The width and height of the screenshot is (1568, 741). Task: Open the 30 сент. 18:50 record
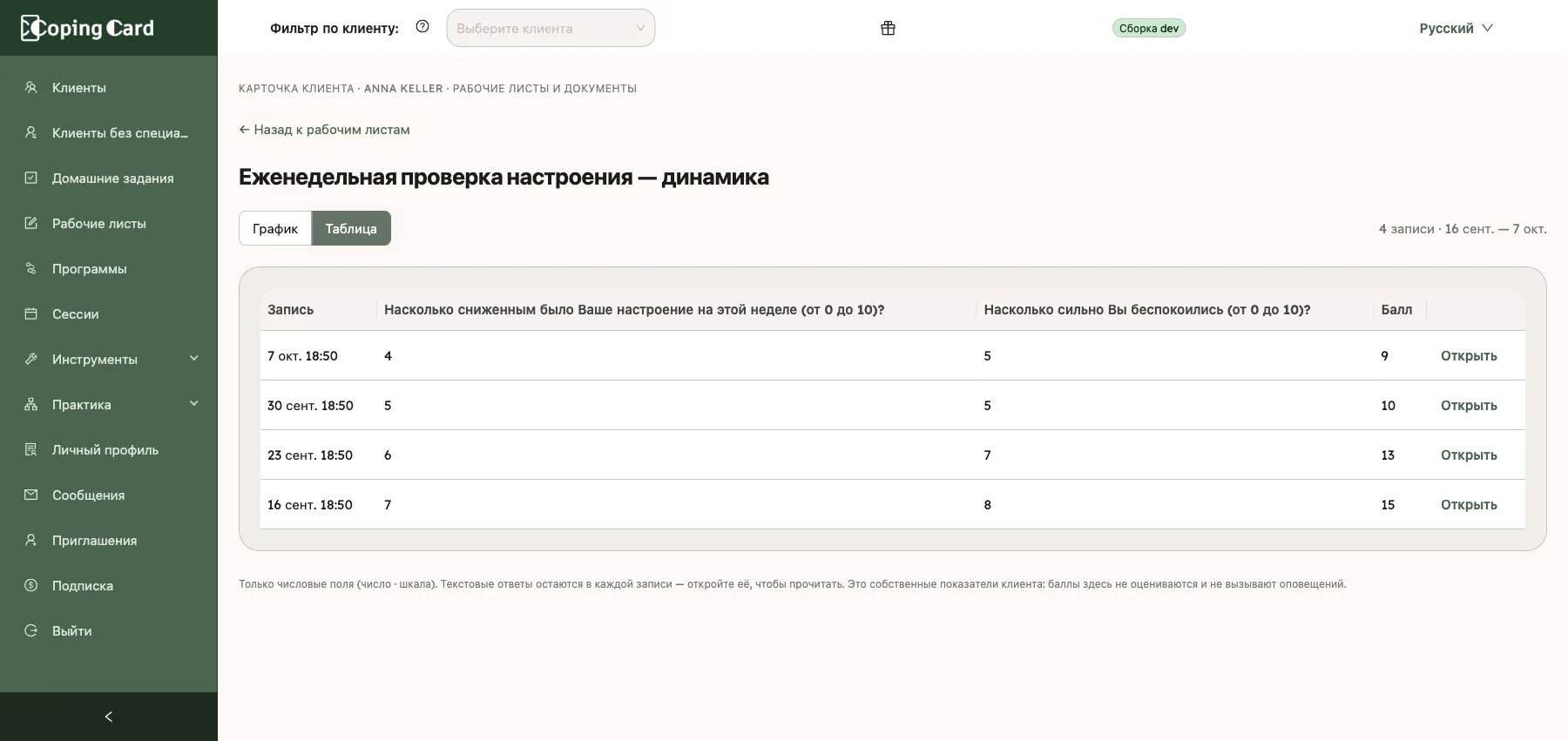pos(1469,405)
